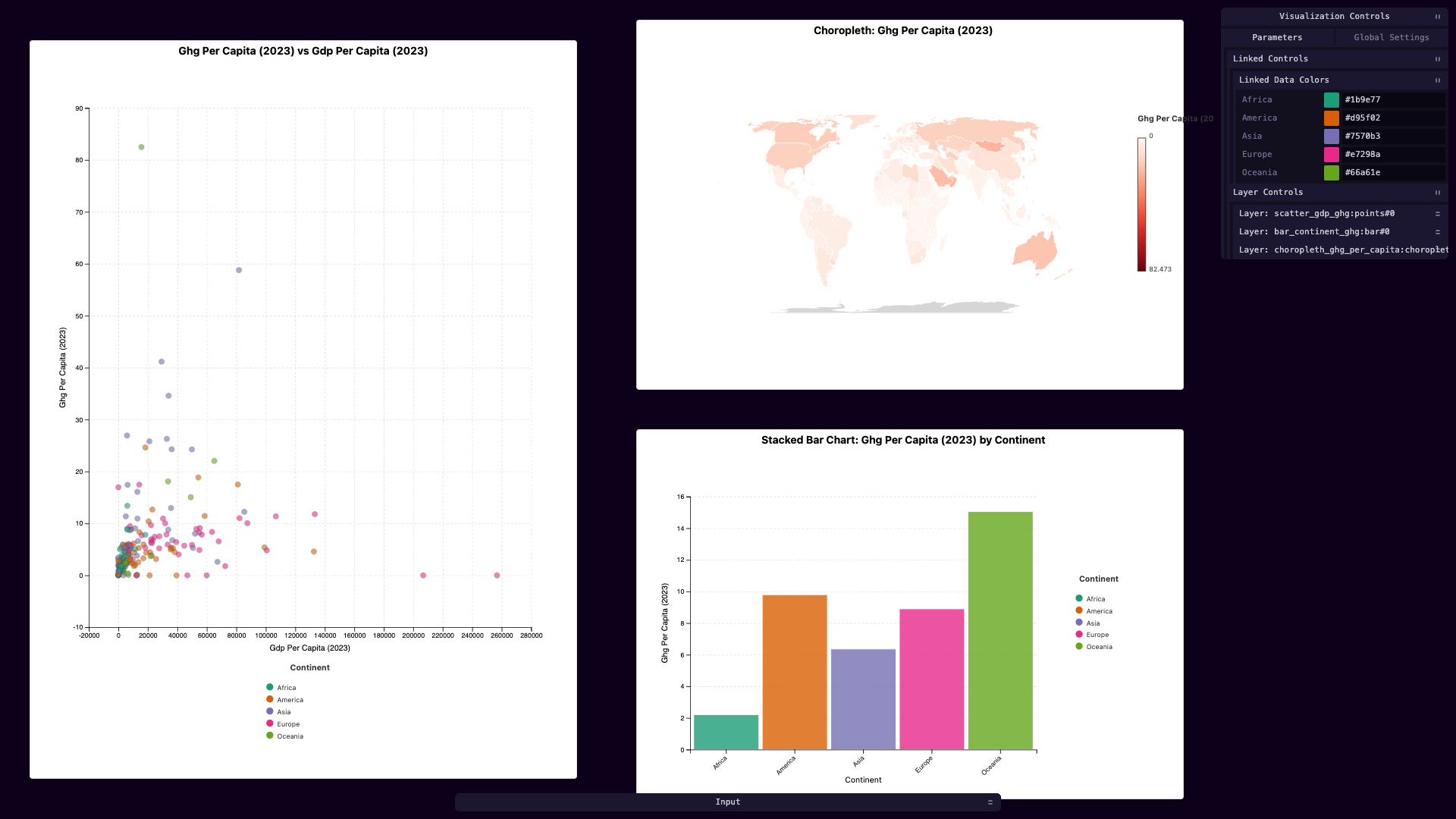Collapse the Visualization Controls panel

tap(1437, 17)
